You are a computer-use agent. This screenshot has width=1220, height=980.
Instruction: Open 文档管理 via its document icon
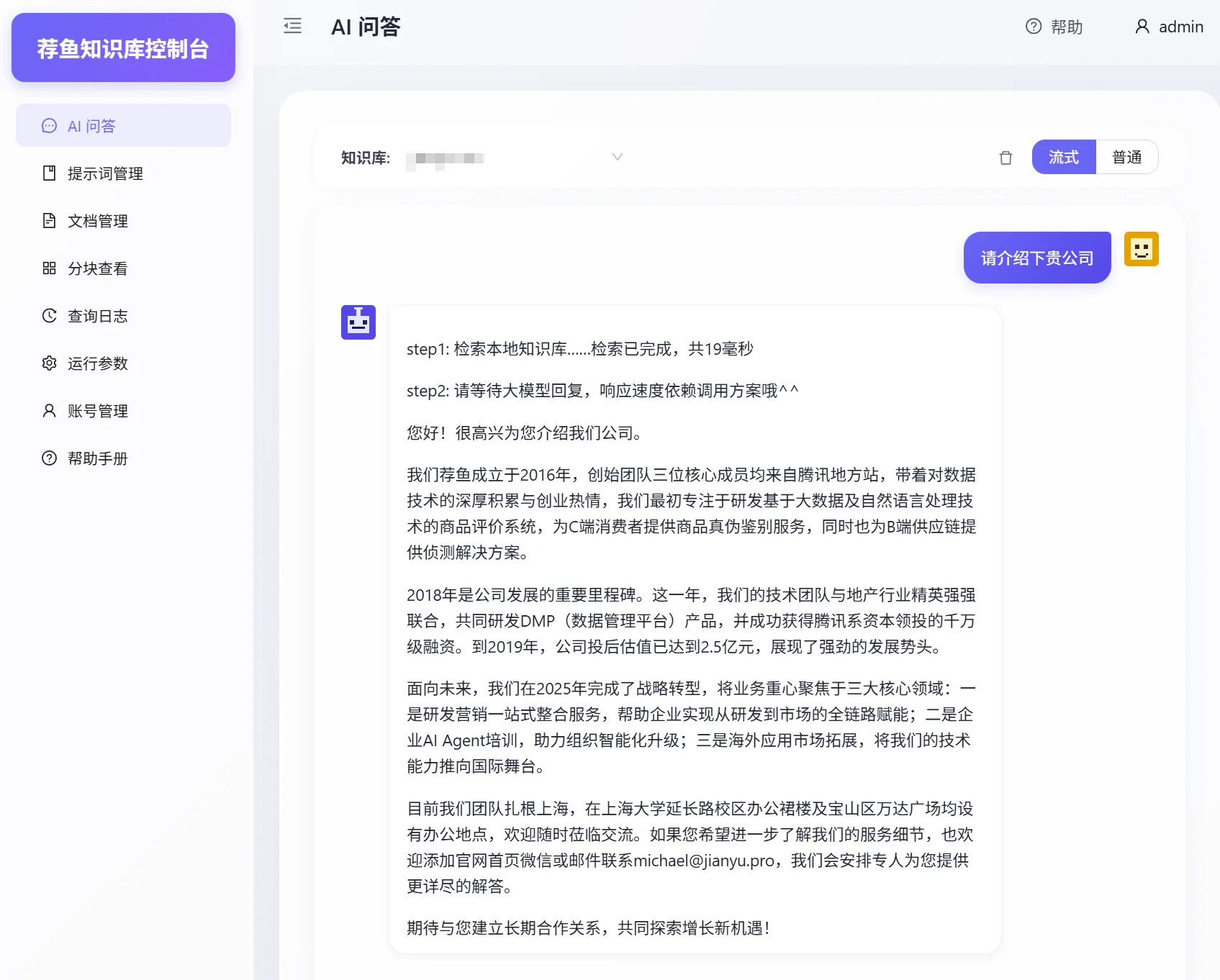tap(48, 221)
